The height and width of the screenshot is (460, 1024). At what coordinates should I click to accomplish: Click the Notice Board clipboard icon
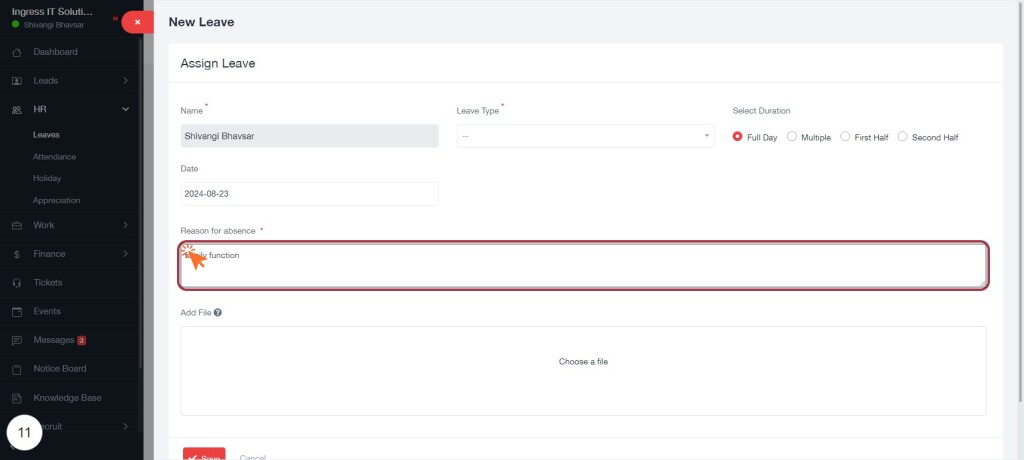tap(17, 369)
